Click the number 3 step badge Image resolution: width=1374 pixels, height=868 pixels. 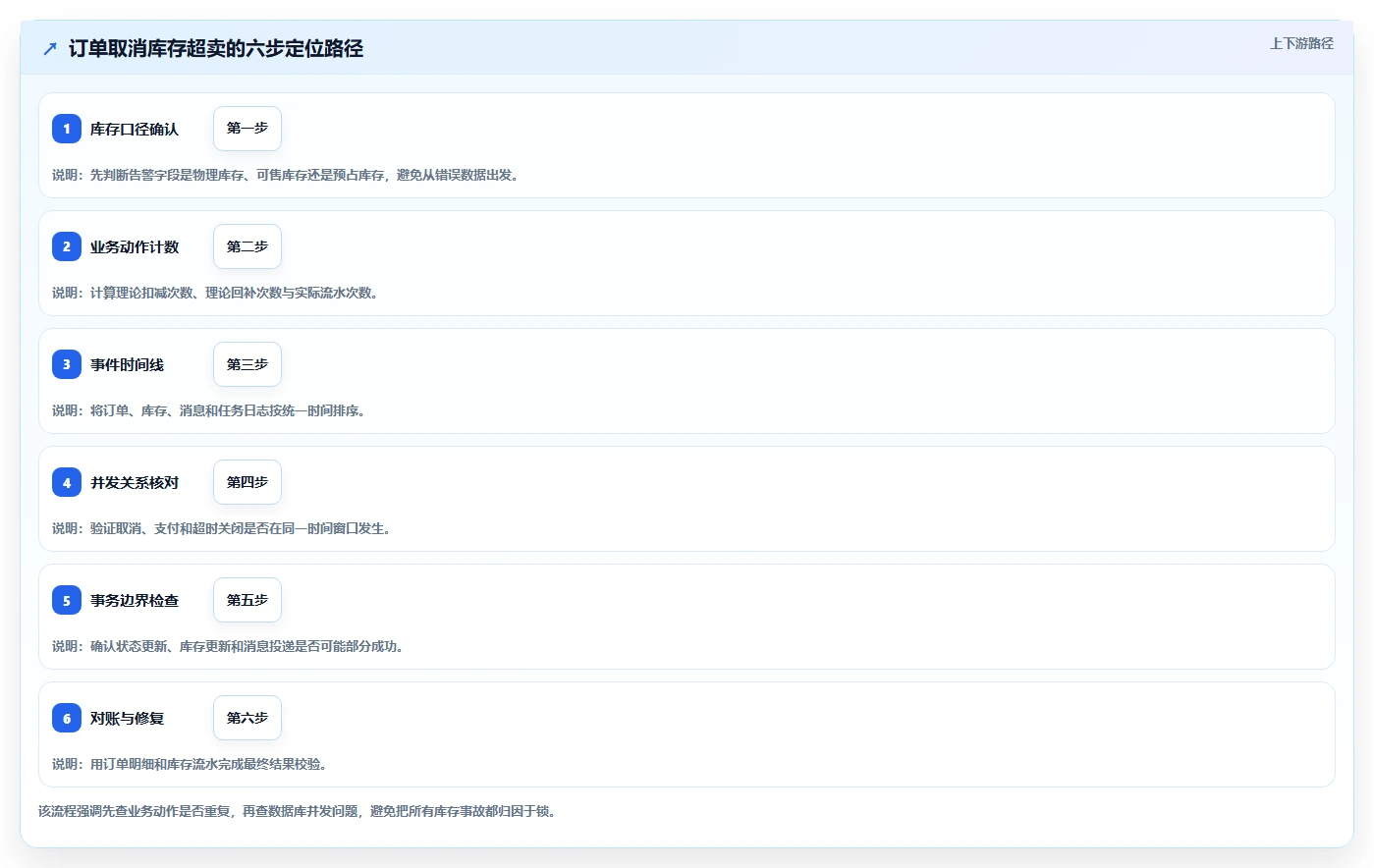tap(67, 364)
